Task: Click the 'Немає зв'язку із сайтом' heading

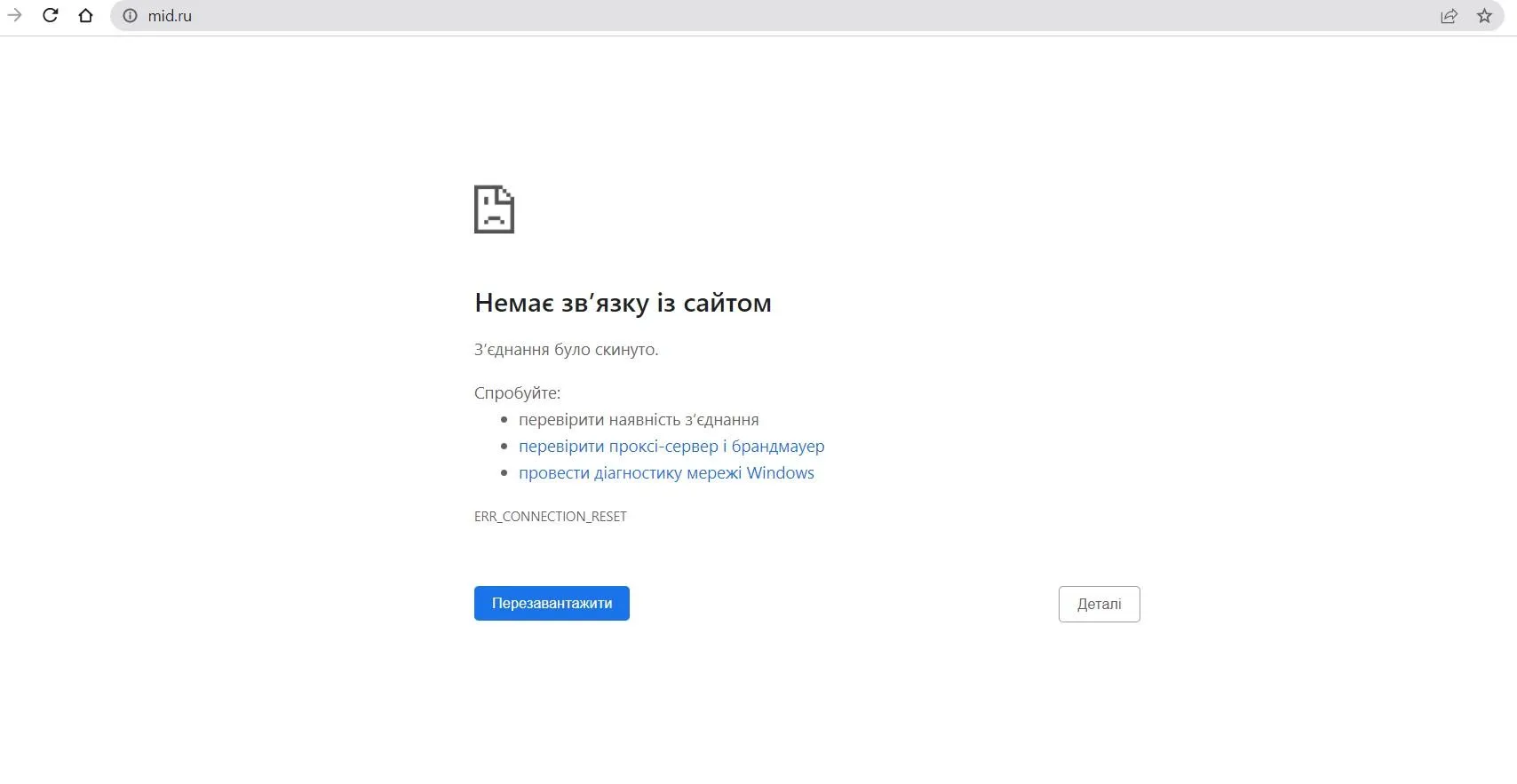Action: pos(623,303)
